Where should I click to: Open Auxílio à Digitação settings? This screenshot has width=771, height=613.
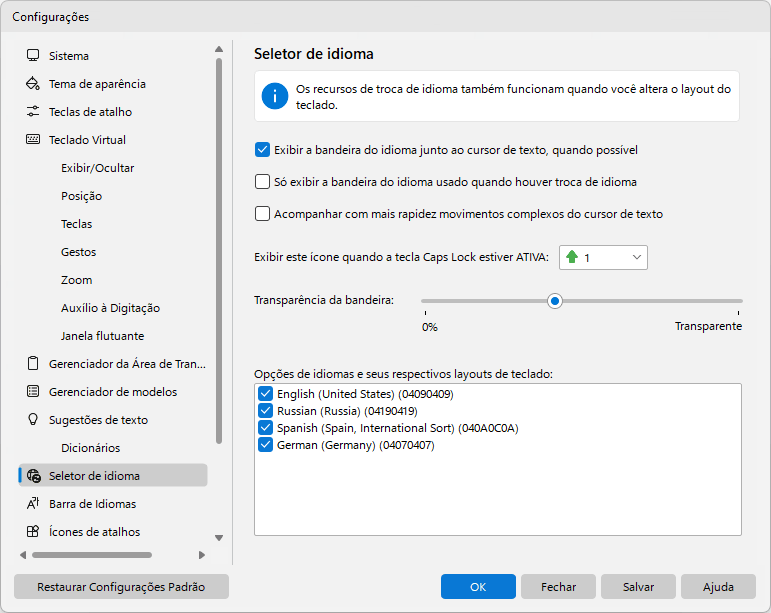coord(113,308)
